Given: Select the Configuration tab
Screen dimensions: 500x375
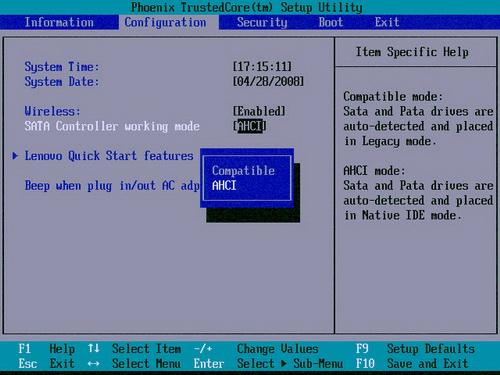Looking at the screenshot, I should click(x=165, y=22).
